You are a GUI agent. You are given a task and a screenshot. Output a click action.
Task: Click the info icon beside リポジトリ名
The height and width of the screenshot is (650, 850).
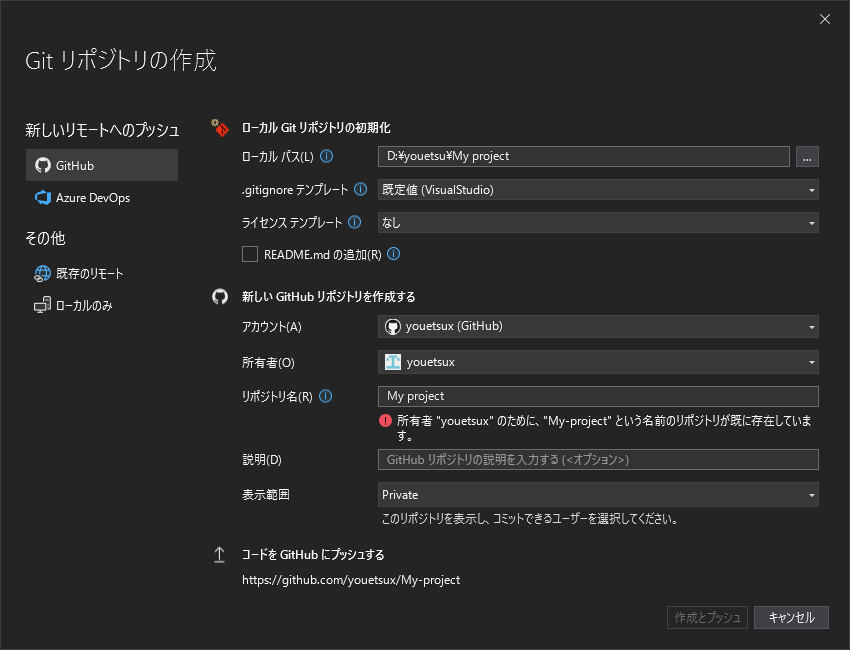click(326, 396)
